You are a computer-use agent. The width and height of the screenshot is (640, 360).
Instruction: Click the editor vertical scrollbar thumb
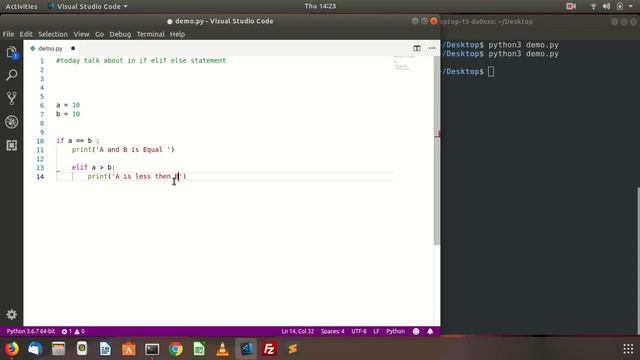(x=437, y=151)
